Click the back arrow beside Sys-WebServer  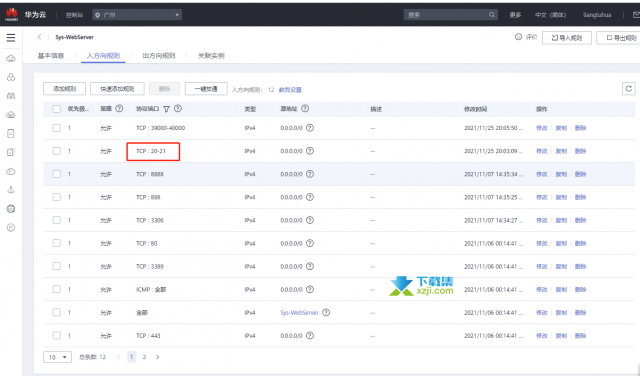click(x=40, y=37)
